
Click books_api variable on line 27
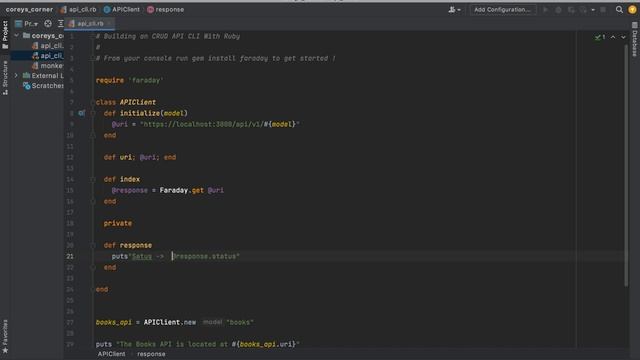click(x=113, y=322)
